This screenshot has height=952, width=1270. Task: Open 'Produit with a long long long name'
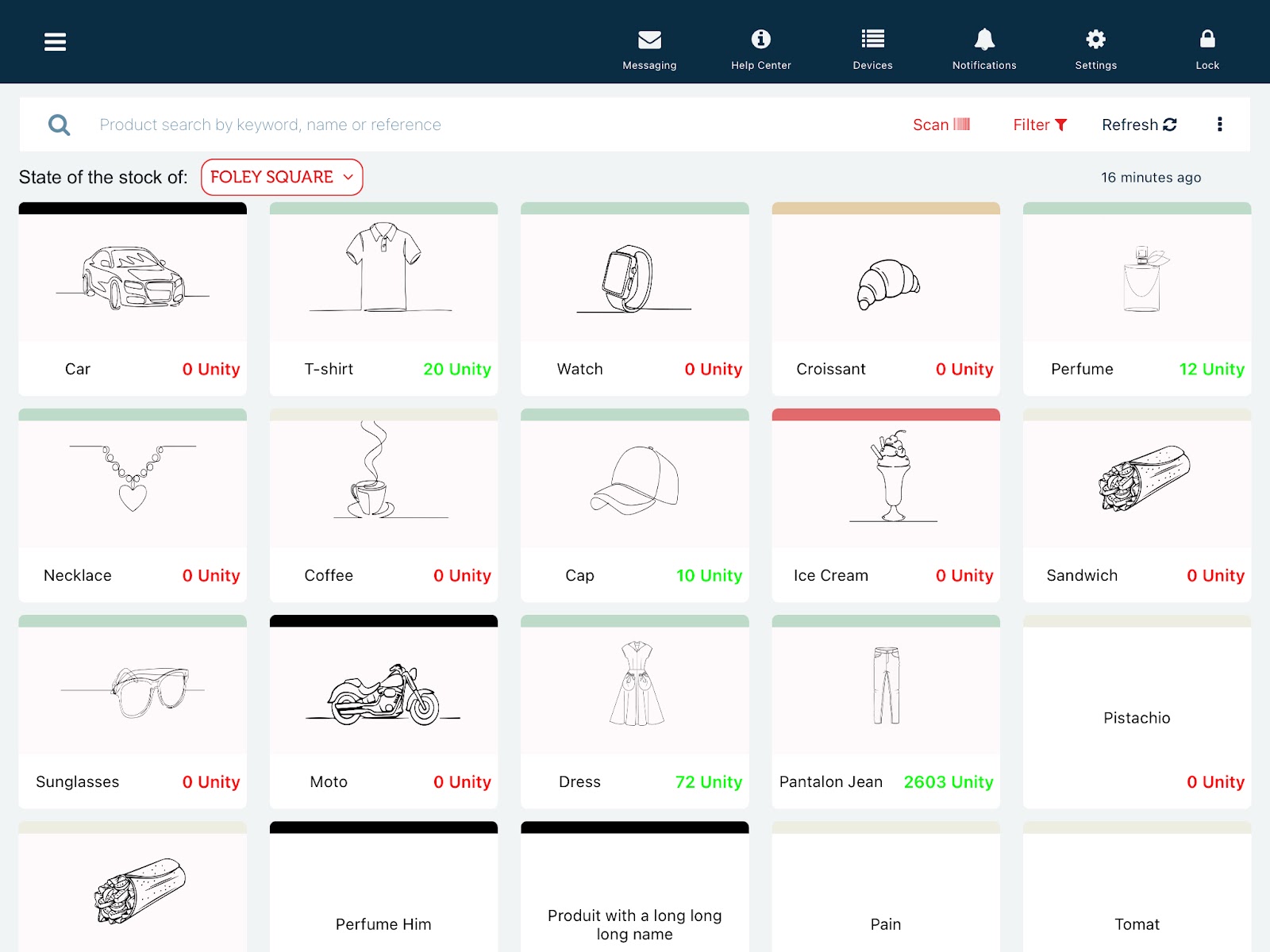pos(634,887)
